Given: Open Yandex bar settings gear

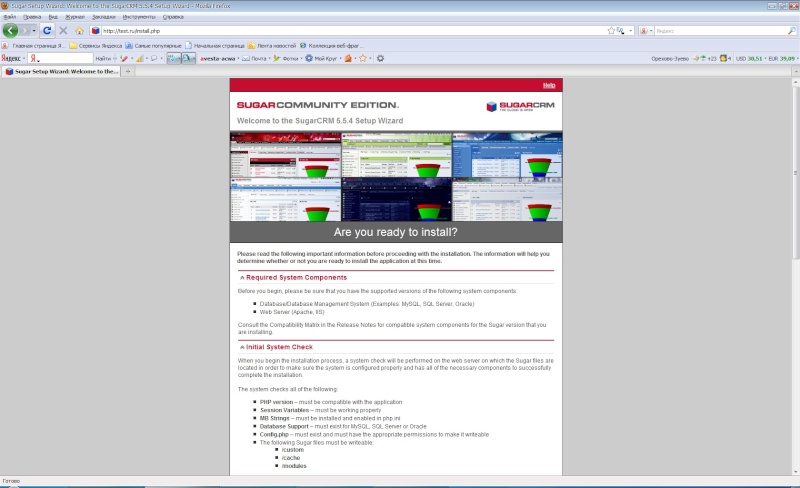Looking at the screenshot, I should [380, 58].
